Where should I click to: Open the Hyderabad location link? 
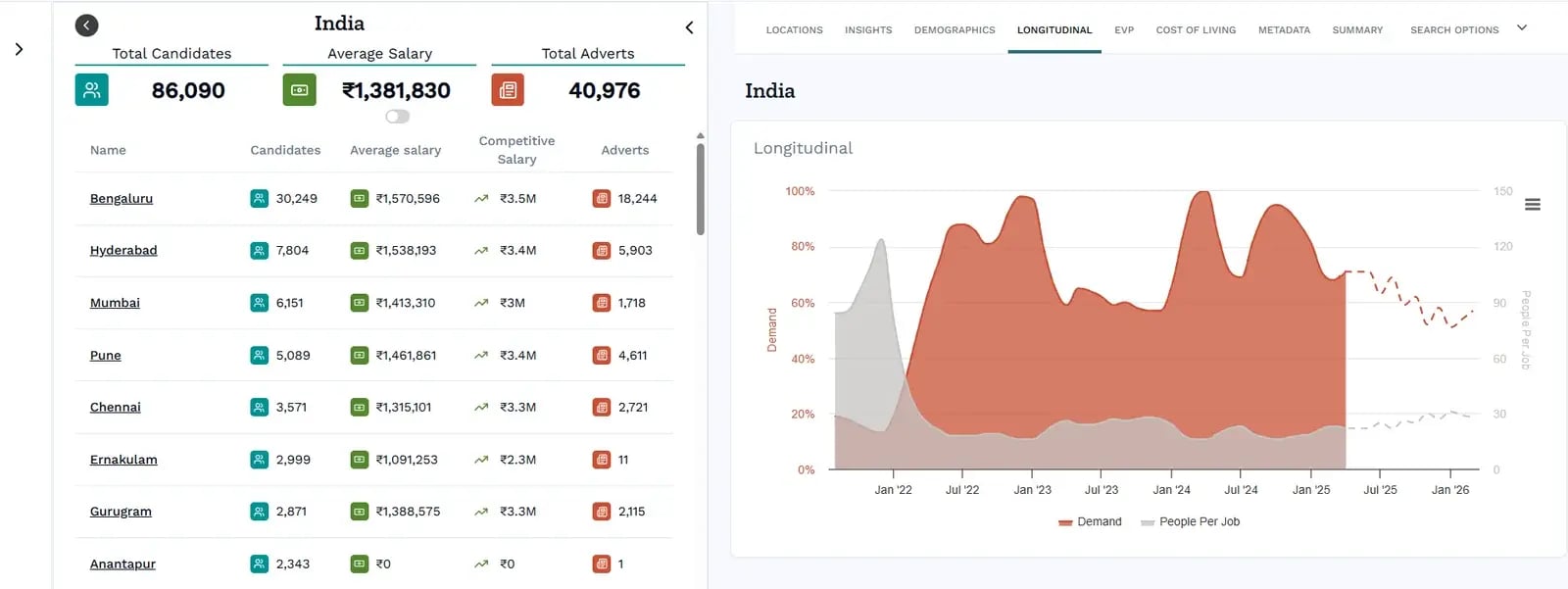pyautogui.click(x=123, y=251)
